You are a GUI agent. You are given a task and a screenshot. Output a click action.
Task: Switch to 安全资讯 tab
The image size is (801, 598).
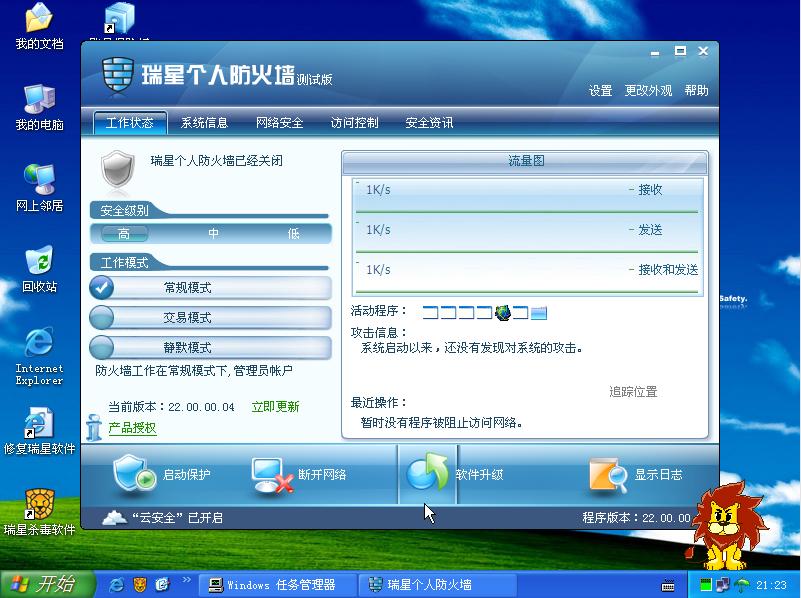tap(429, 123)
